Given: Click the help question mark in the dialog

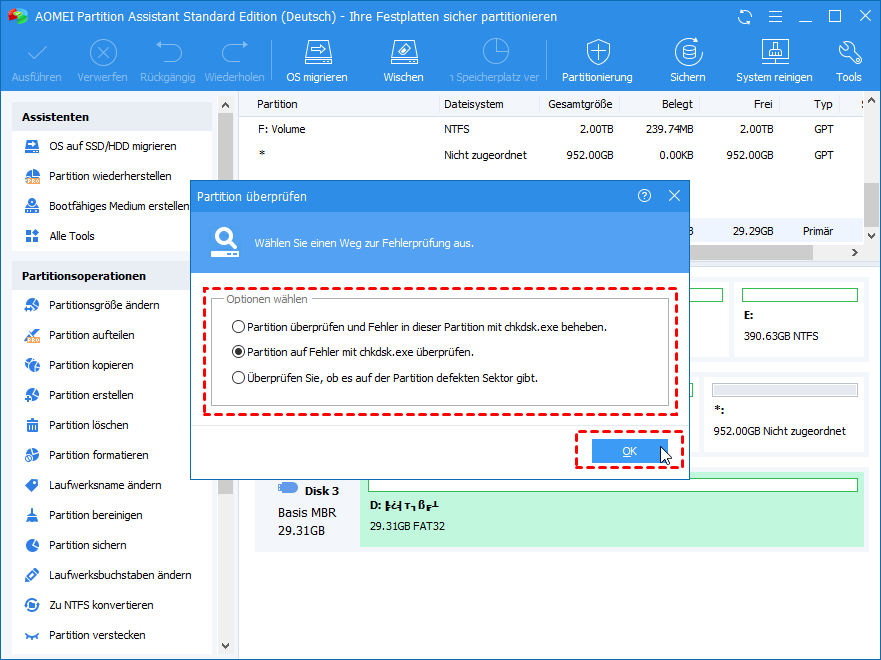Looking at the screenshot, I should point(644,195).
